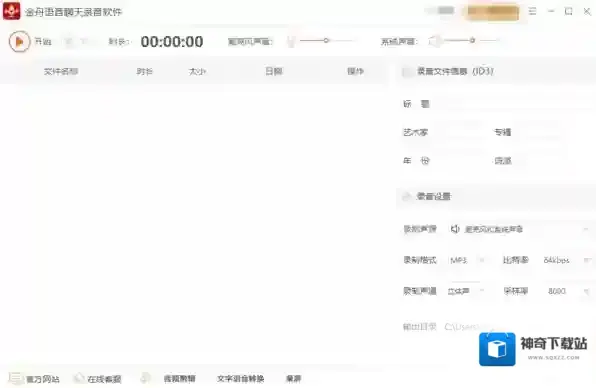Click the 操作 column header
Viewport: 596px width, 388px height.
[355, 71]
